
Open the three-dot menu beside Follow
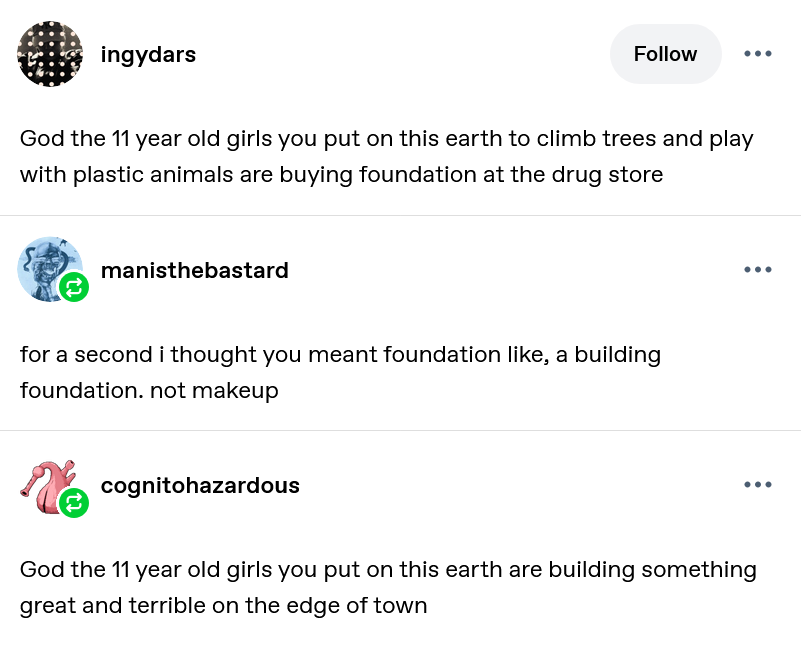click(x=758, y=54)
